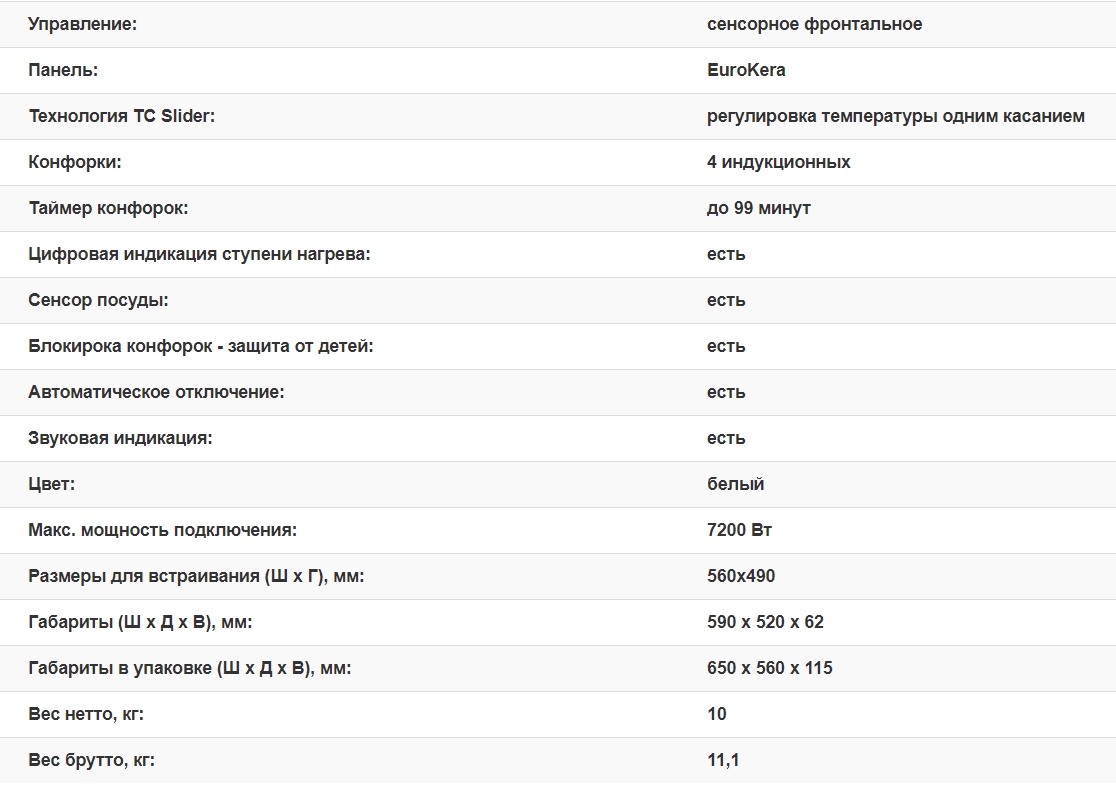This screenshot has width=1116, height=801.
Task: Click the "560x490" dimensions value
Action: (x=741, y=576)
